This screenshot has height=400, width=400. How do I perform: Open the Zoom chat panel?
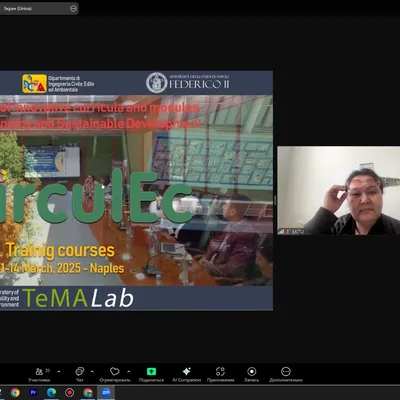coord(80,374)
